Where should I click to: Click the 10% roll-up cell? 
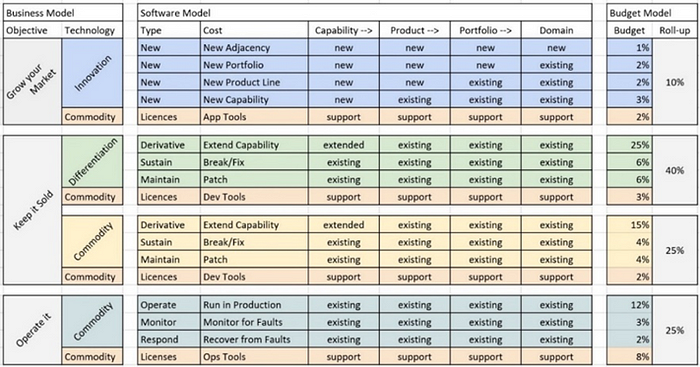click(675, 82)
